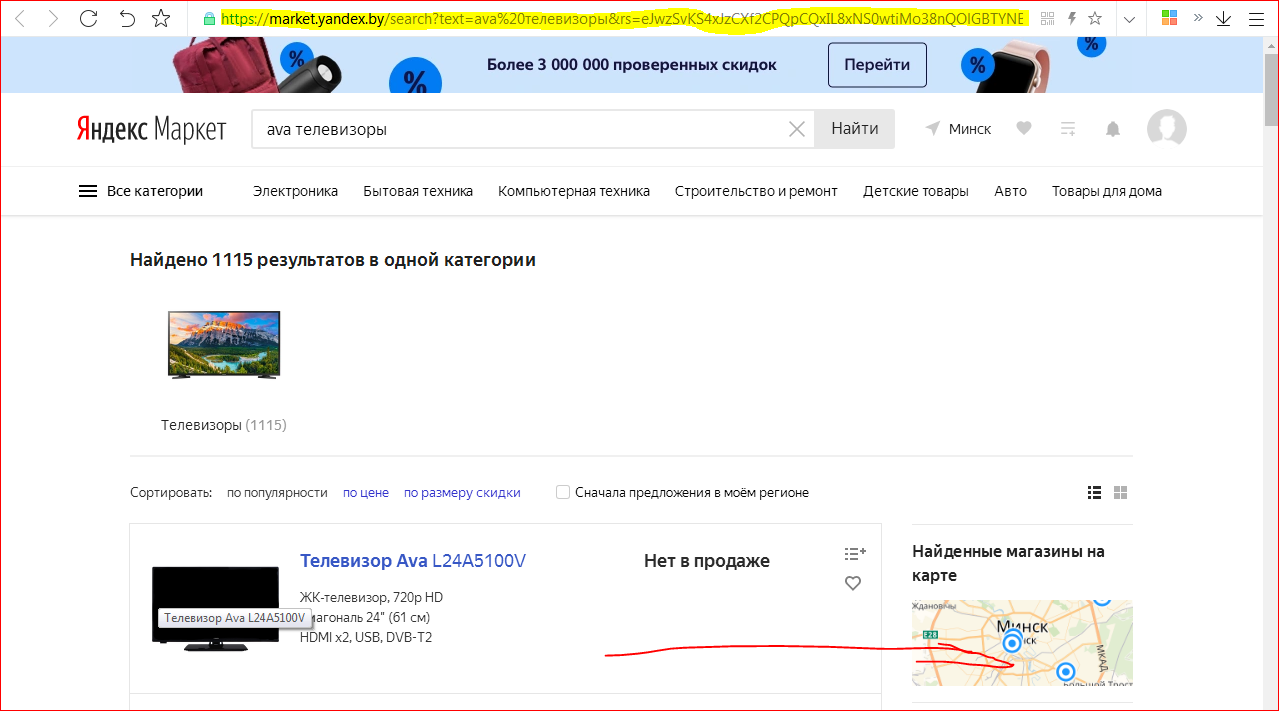Open comparison list icon in header

click(x=1068, y=129)
